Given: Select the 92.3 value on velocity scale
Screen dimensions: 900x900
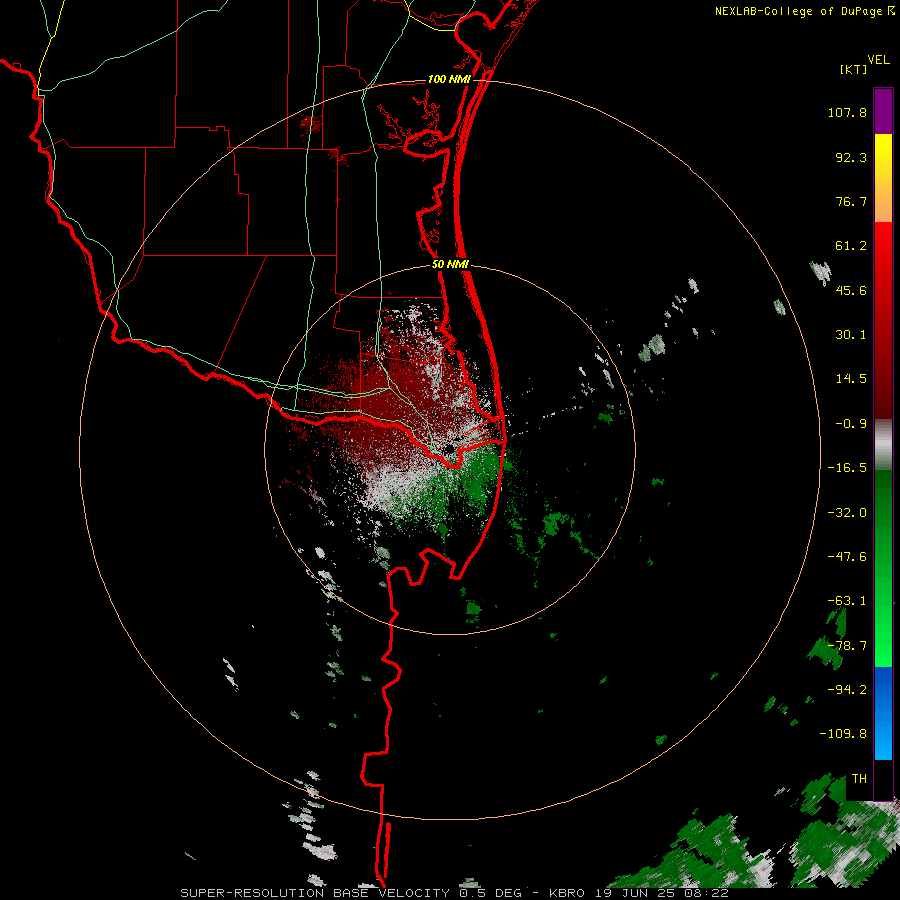Looking at the screenshot, I should click(x=851, y=157).
